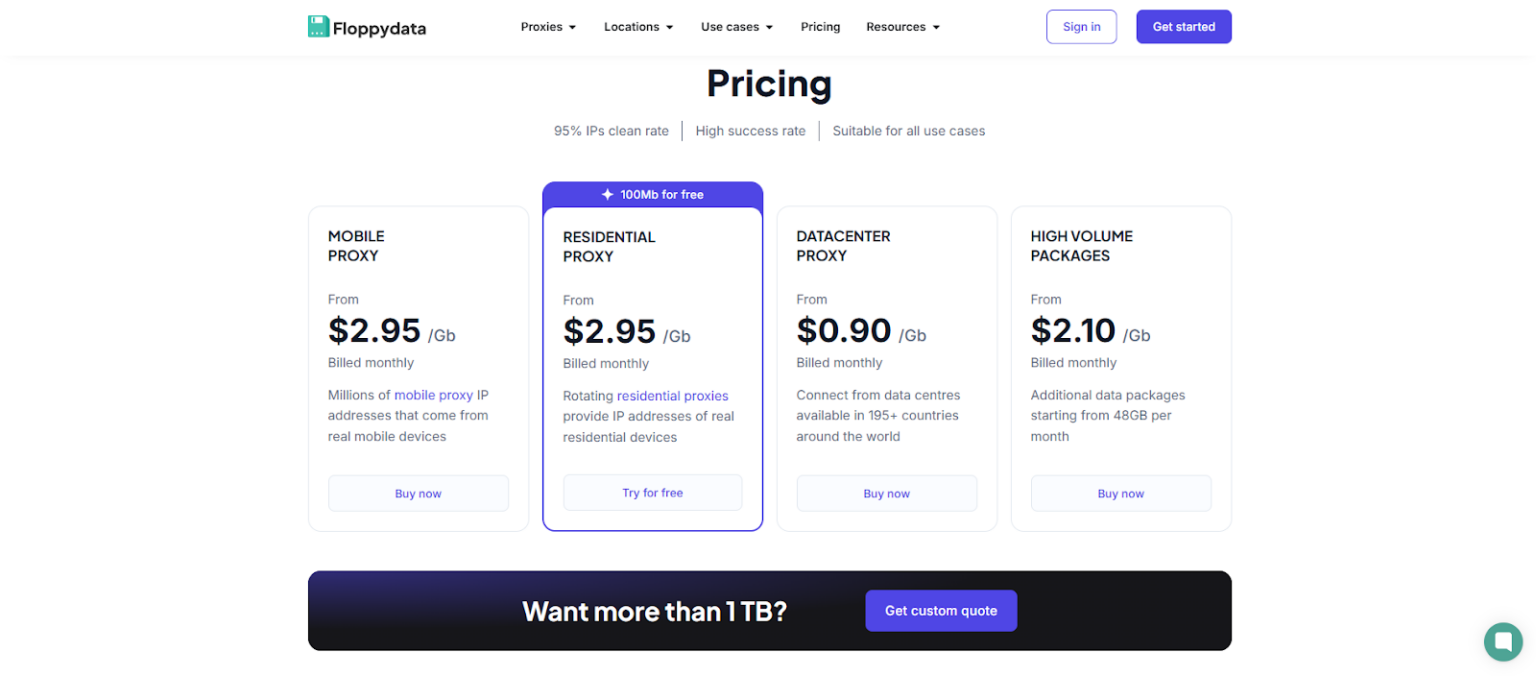The image size is (1536, 676).
Task: Click the Get started button
Action: pyautogui.click(x=1184, y=26)
